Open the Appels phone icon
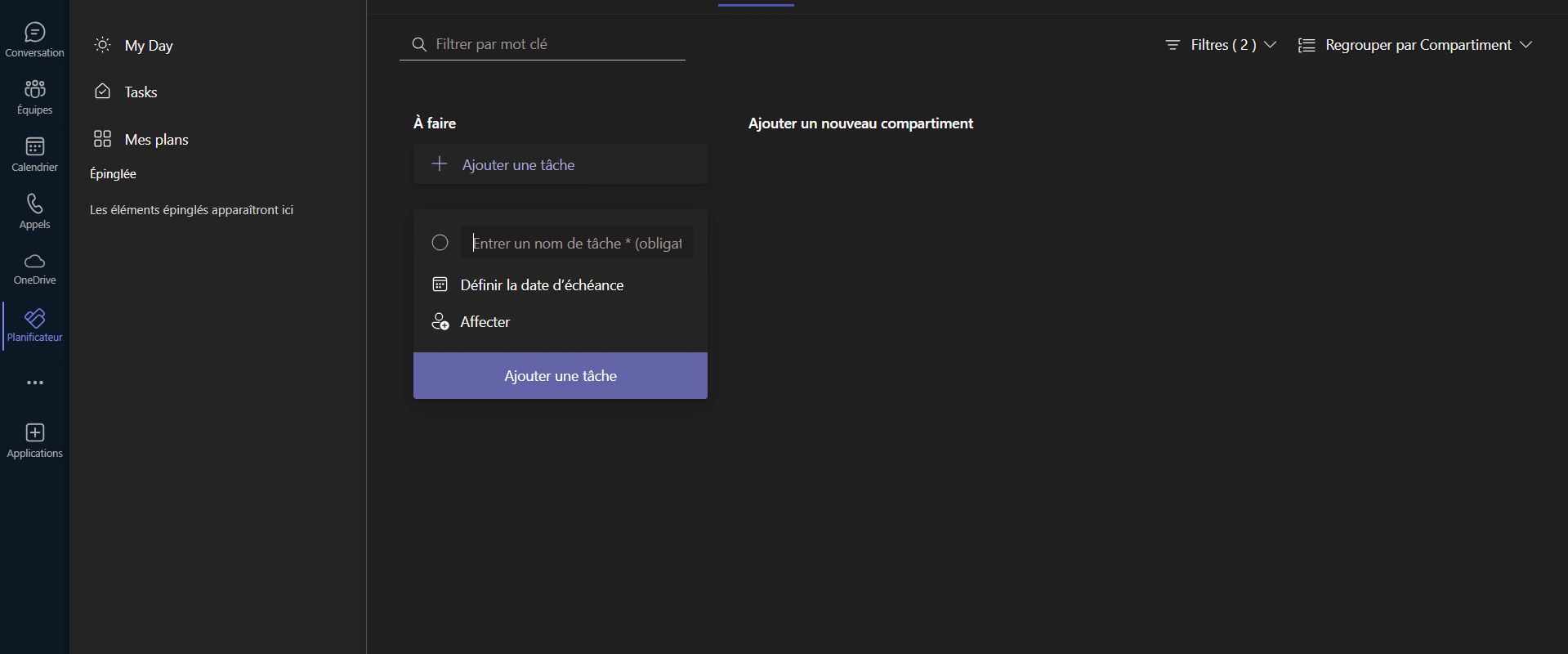The height and width of the screenshot is (654, 1568). [34, 212]
